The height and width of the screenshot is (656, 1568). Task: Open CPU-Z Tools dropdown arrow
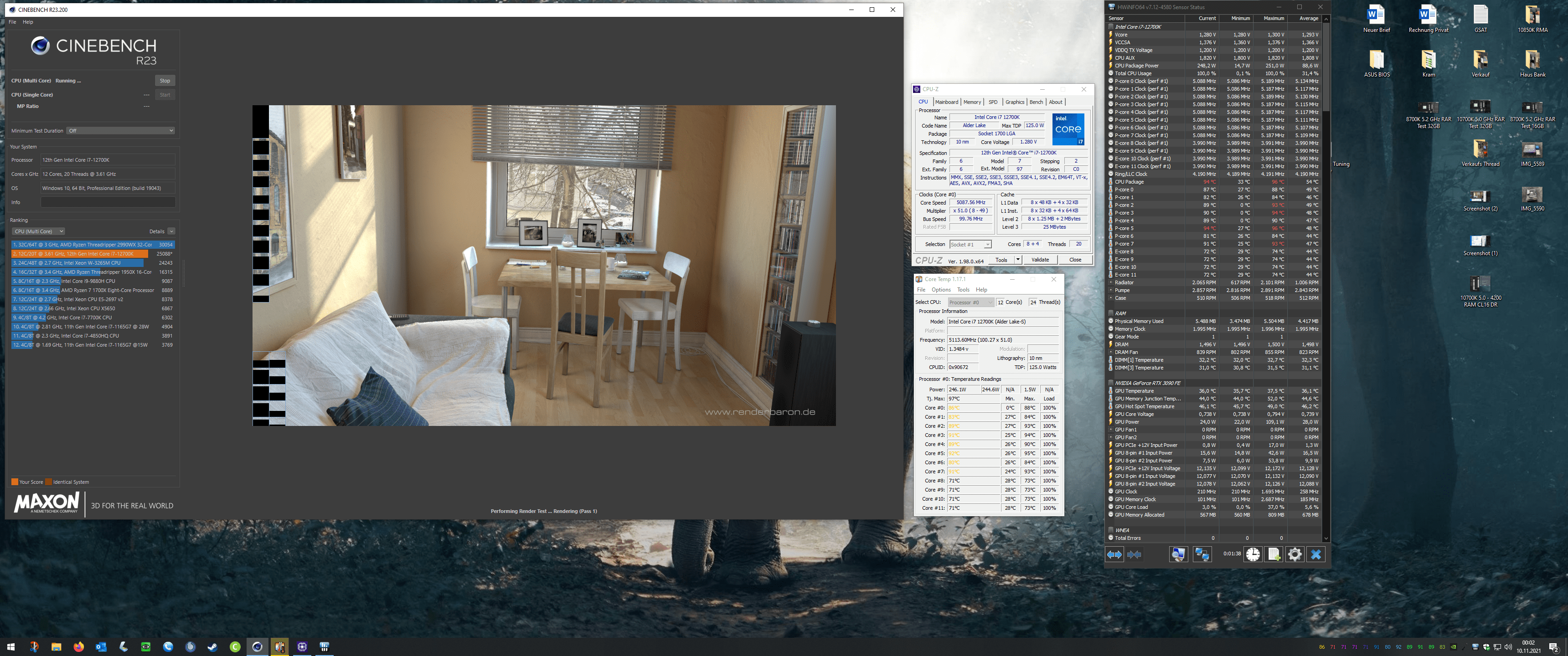point(1018,260)
